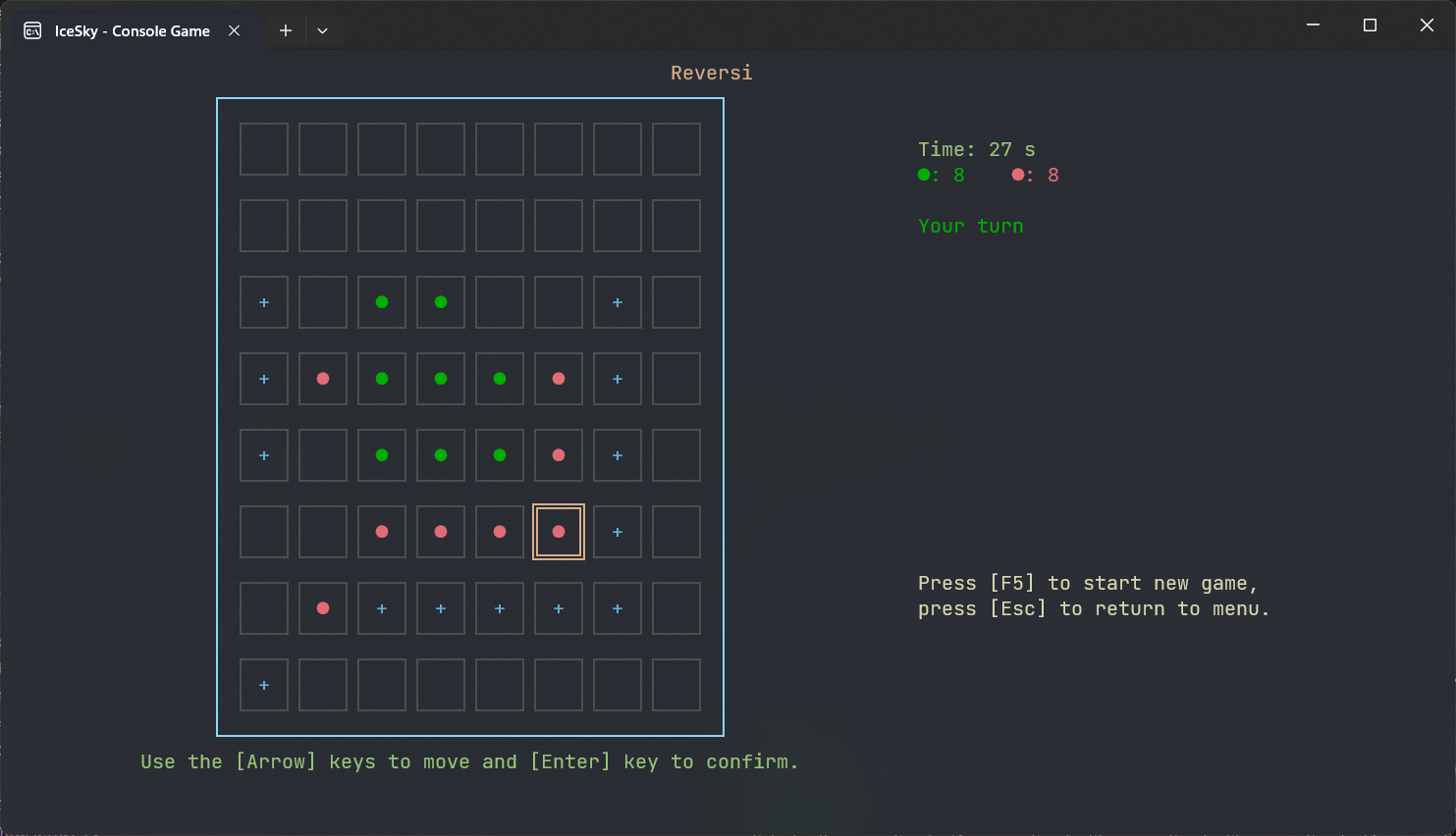The image size is (1456, 836).
Task: Click the green player's score of 8
Action: point(942,175)
